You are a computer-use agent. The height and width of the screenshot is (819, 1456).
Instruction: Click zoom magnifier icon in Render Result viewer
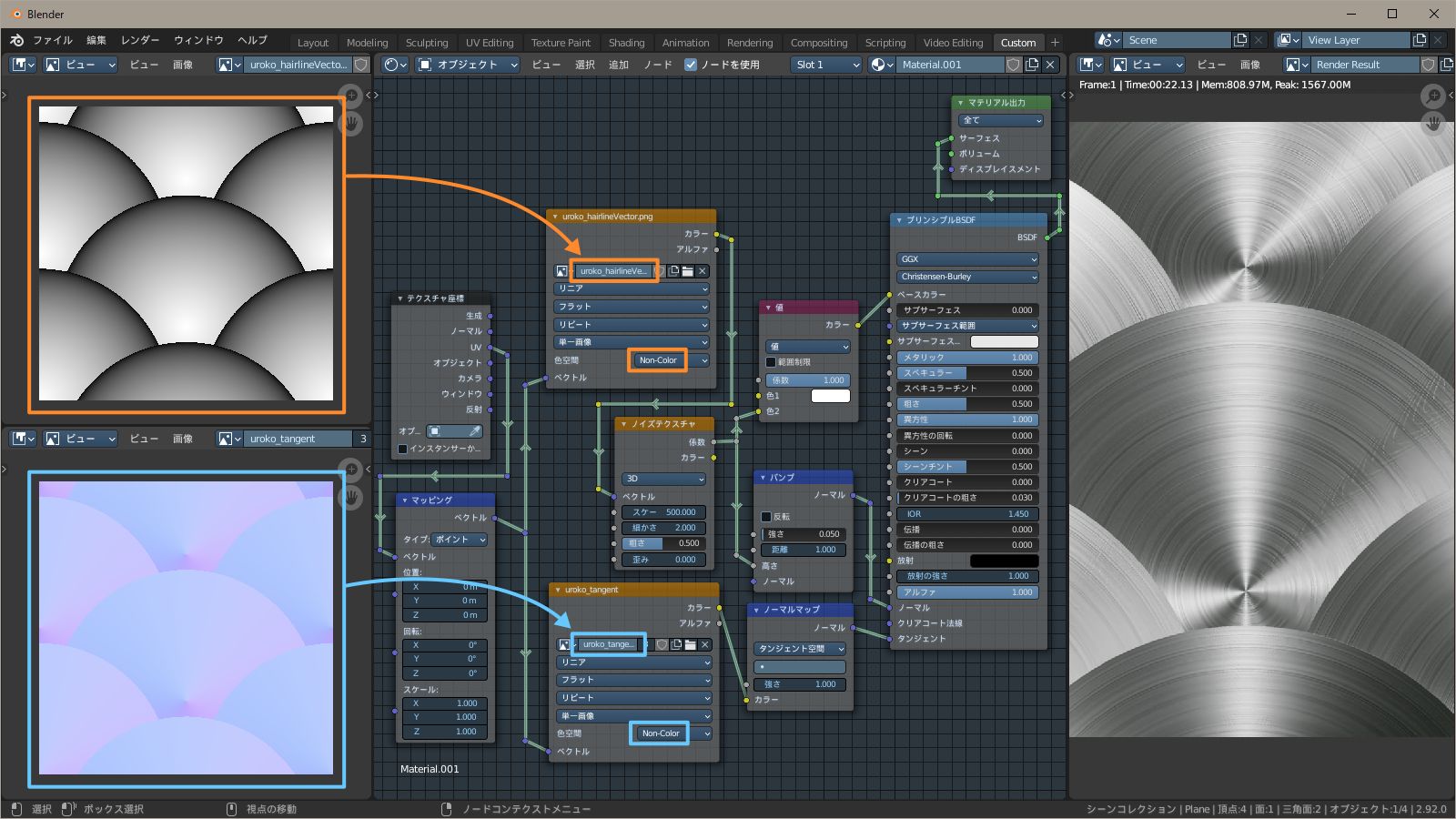point(1433,96)
